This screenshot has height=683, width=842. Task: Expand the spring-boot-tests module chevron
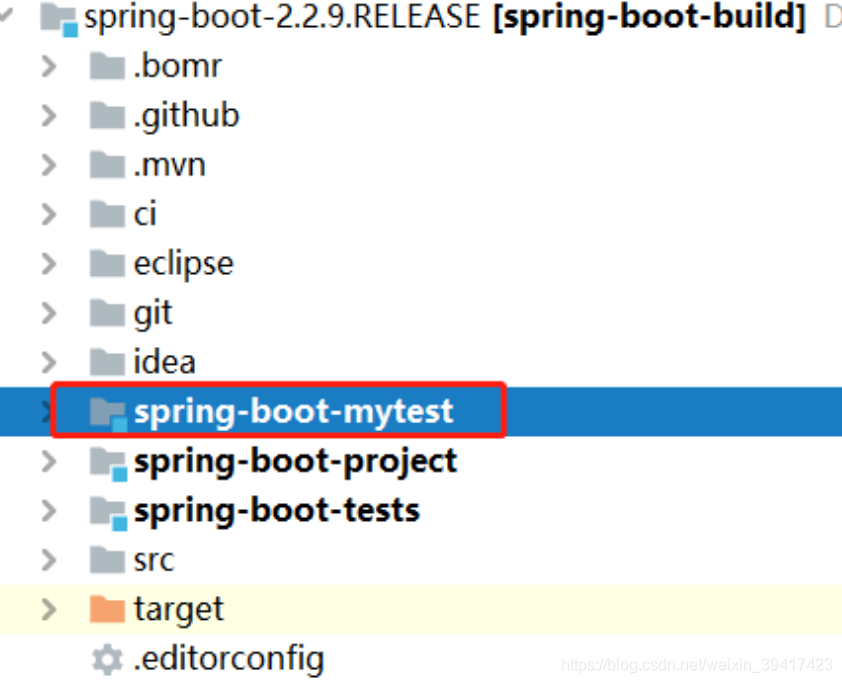pos(49,511)
